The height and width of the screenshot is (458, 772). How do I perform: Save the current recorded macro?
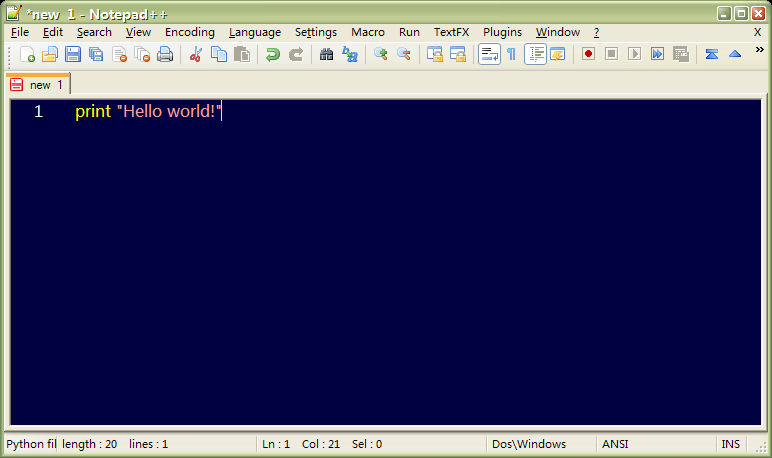[680, 54]
